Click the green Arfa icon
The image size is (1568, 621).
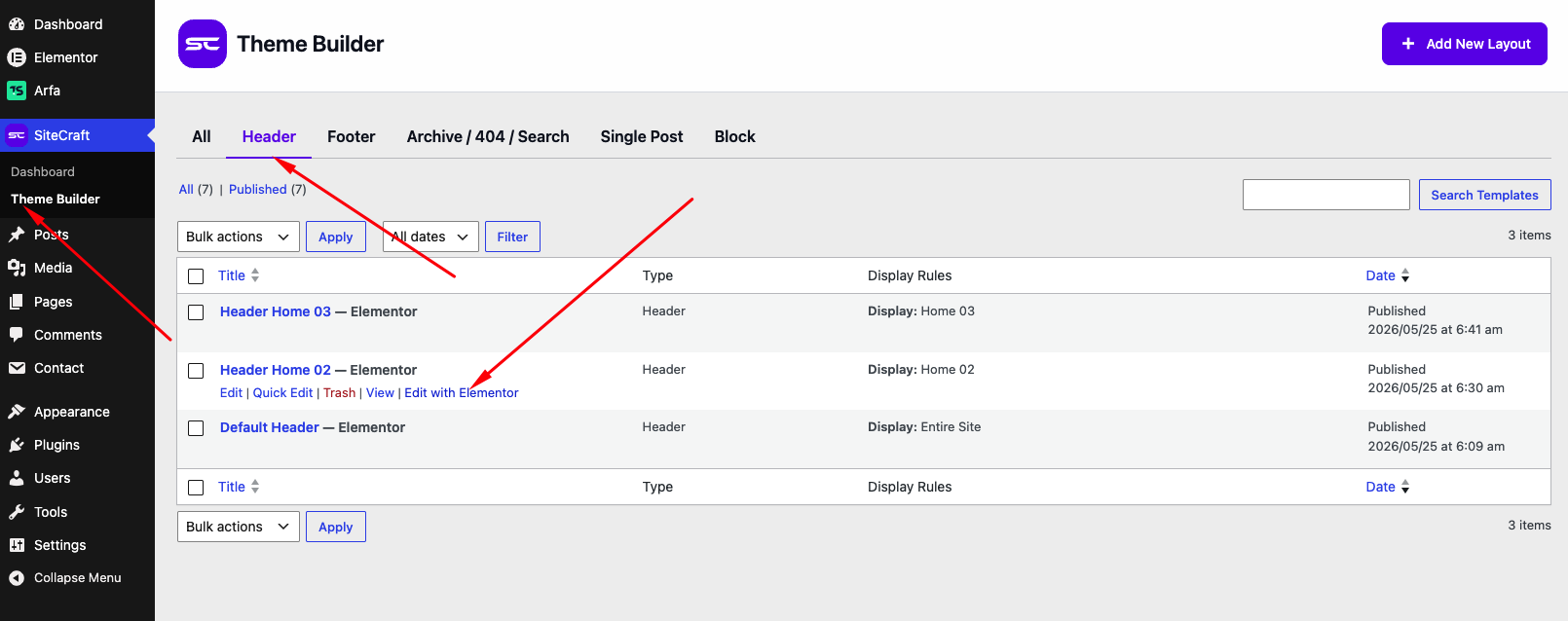coord(17,91)
